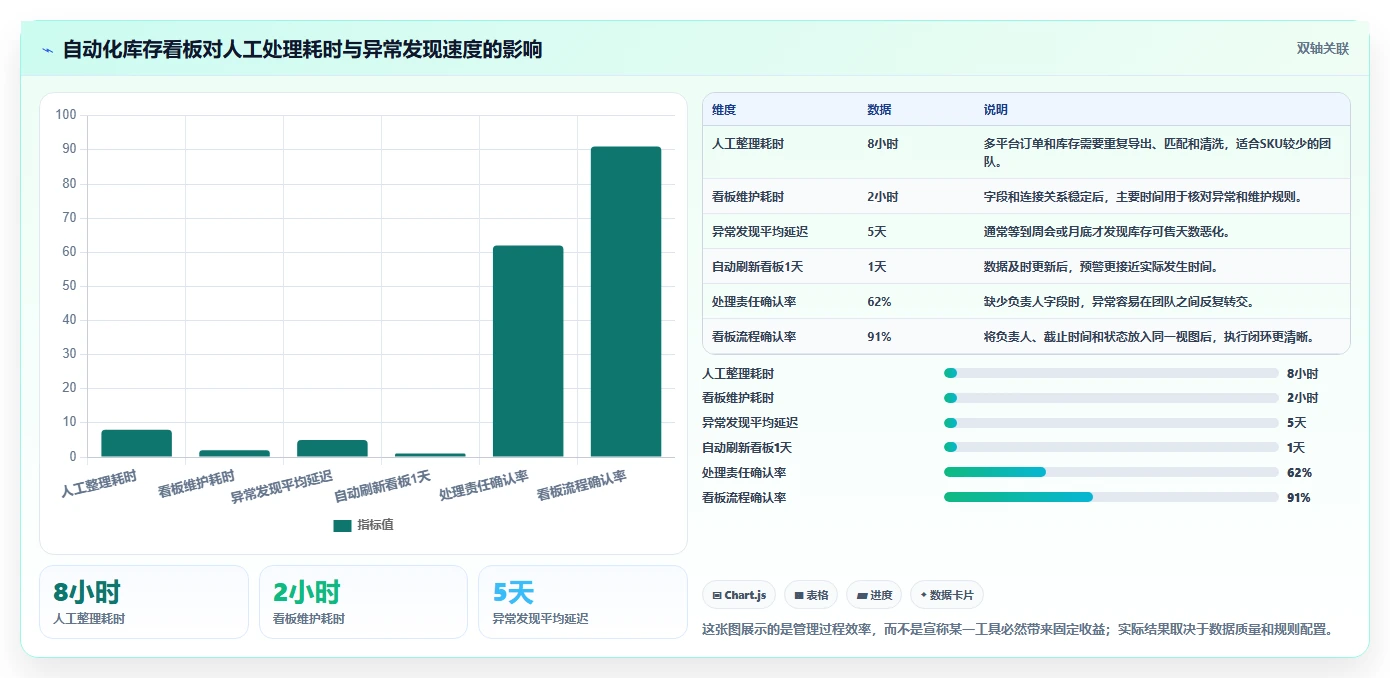The height and width of the screenshot is (678, 1390).
Task: Click the 自动刷新看板1天 progress row label
Action: point(747,448)
